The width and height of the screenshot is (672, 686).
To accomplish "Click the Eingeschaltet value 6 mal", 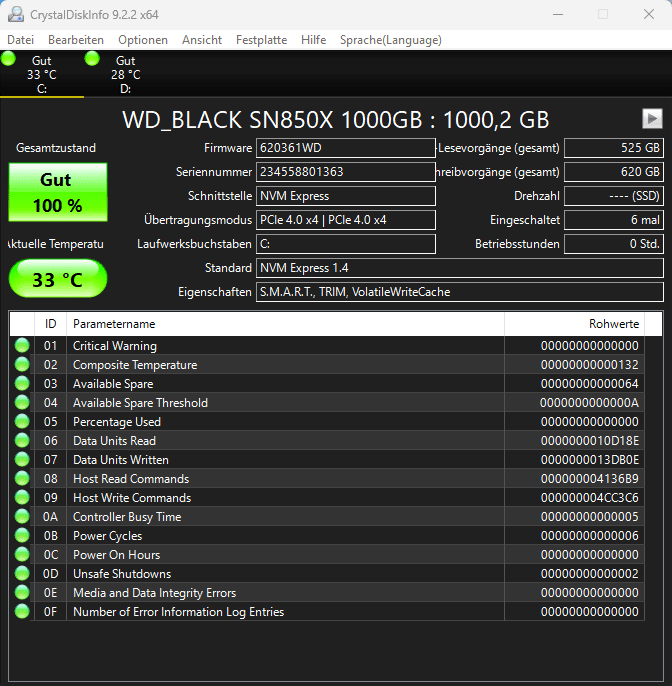I will tap(614, 220).
